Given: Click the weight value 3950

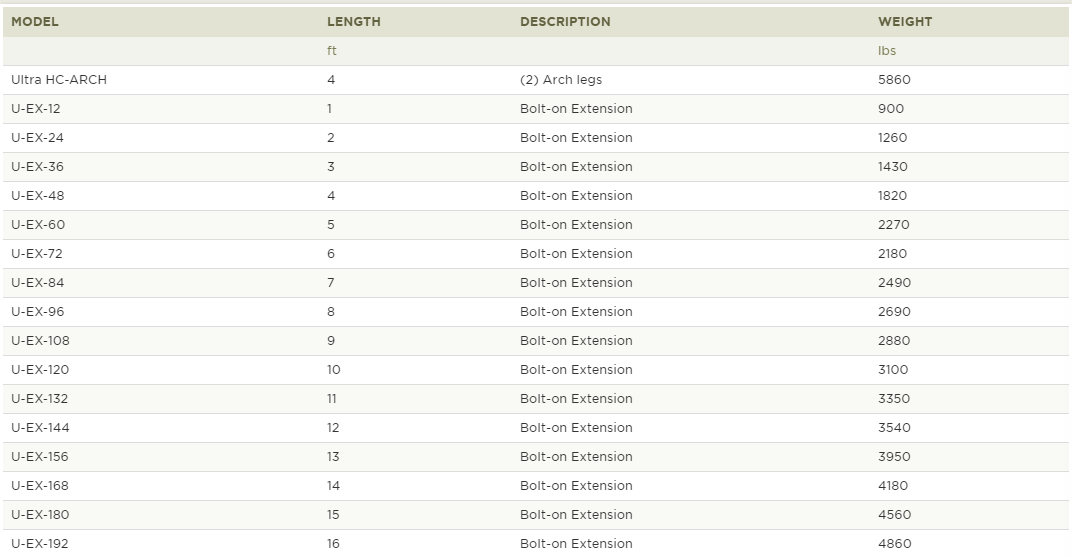Looking at the screenshot, I should pos(894,457).
